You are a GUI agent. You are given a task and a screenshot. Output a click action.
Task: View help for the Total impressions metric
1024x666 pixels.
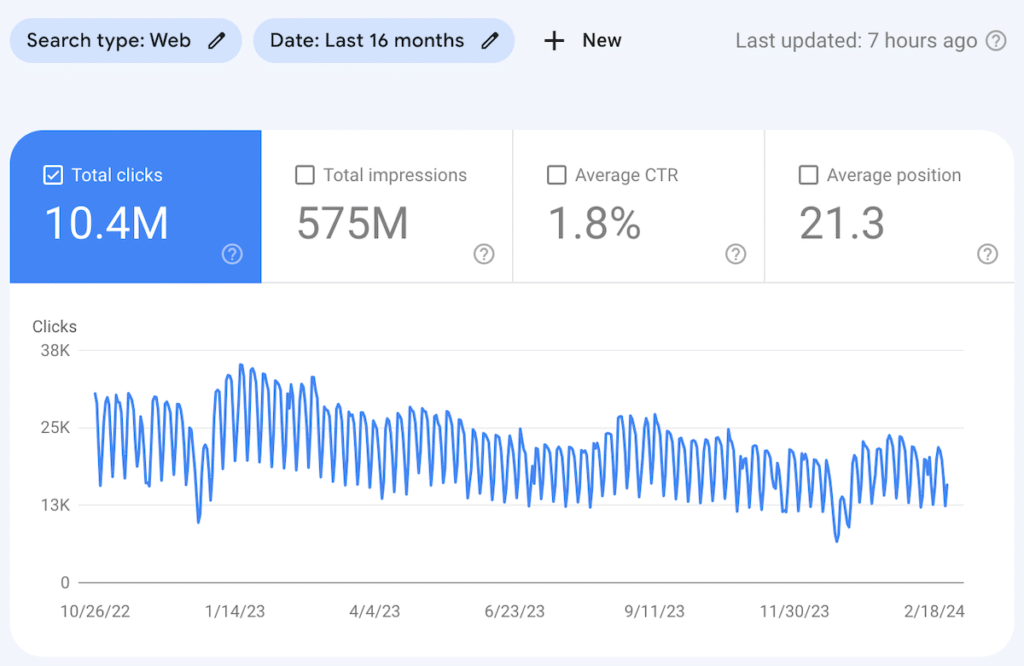pyautogui.click(x=484, y=255)
